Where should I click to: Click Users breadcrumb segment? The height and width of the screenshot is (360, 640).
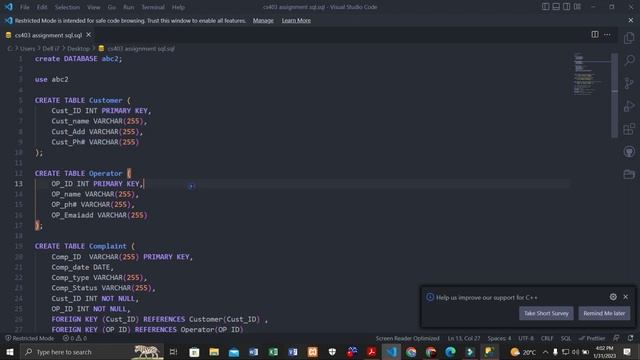(27, 49)
